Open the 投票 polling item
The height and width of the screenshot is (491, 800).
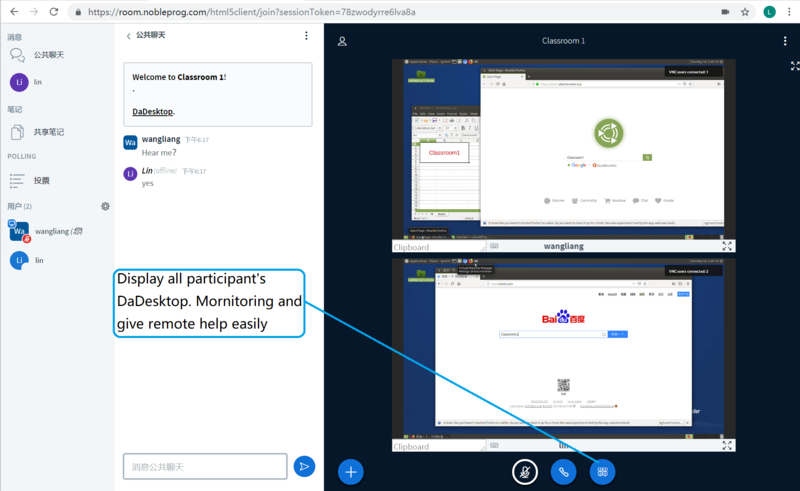click(41, 180)
